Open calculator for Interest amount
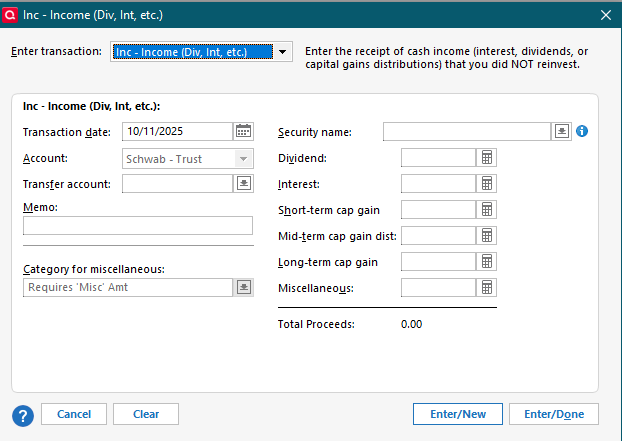The width and height of the screenshot is (622, 441). [487, 184]
